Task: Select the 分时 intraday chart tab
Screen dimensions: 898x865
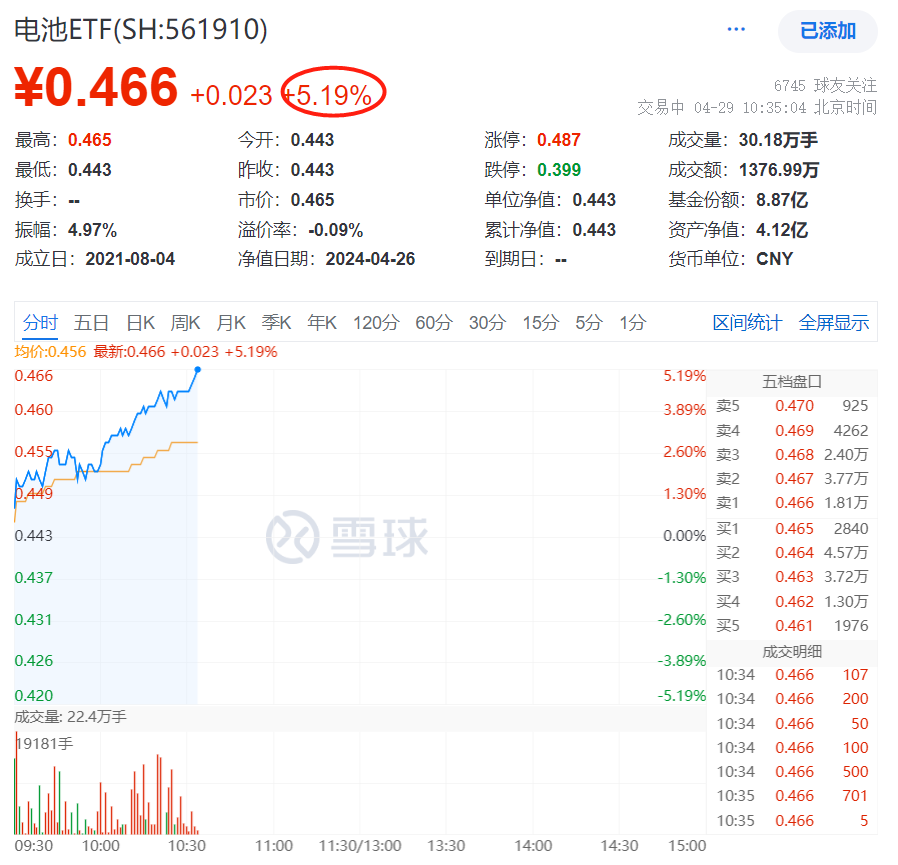Action: 38,322
